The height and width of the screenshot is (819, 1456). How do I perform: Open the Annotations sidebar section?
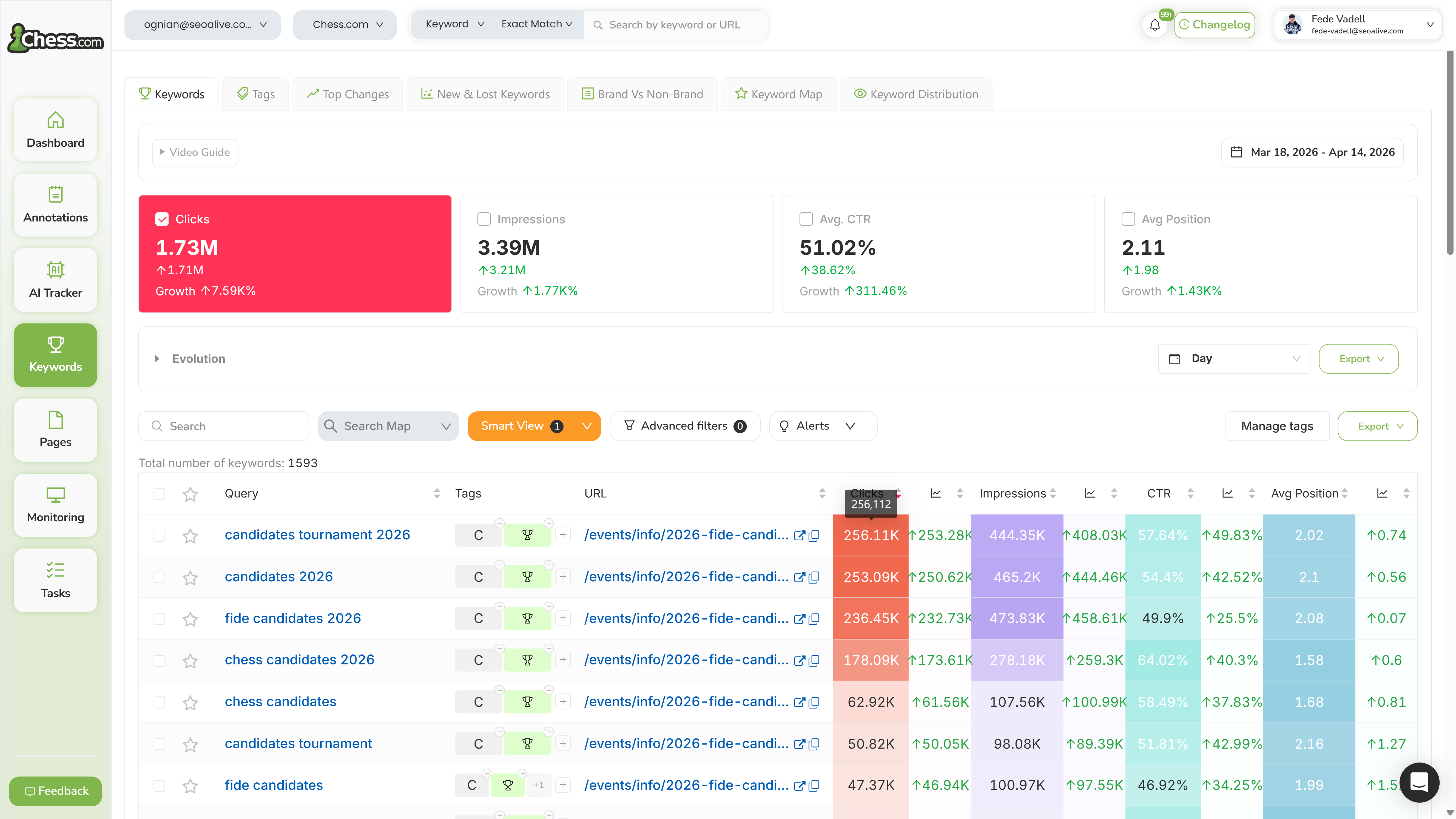pos(55,205)
